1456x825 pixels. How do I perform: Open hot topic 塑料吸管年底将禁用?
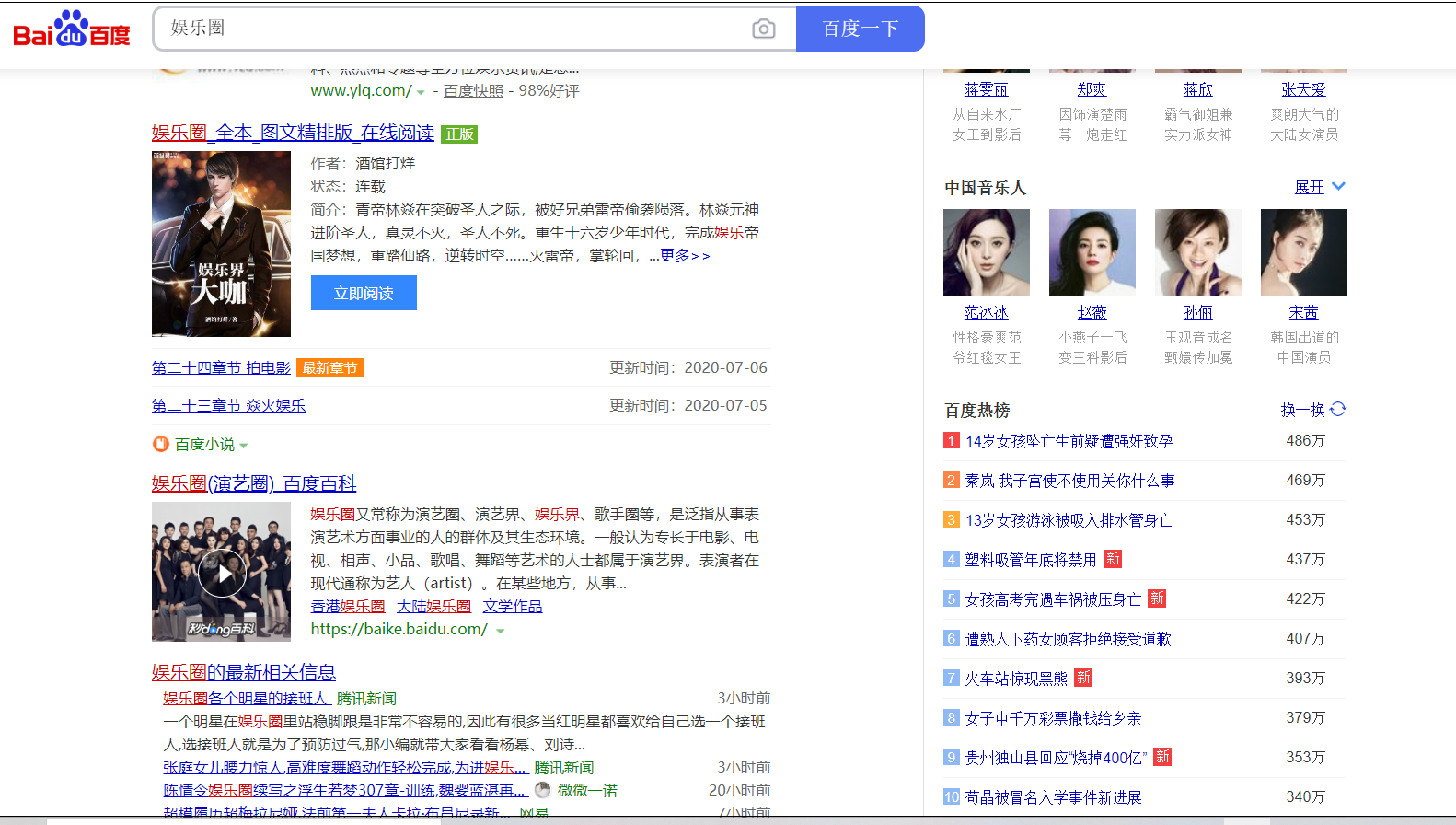click(x=1030, y=560)
